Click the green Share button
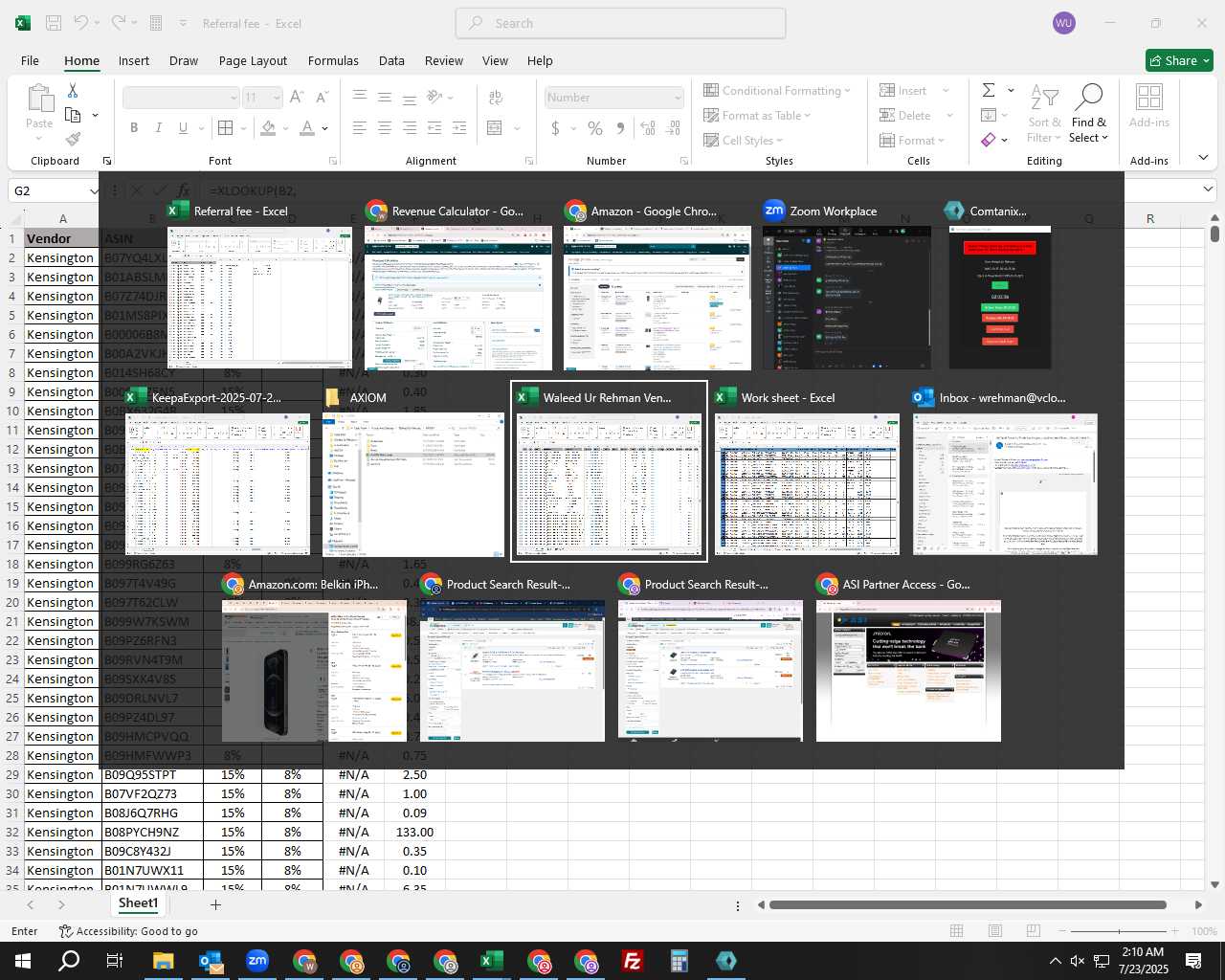The height and width of the screenshot is (980, 1225). coord(1179,60)
